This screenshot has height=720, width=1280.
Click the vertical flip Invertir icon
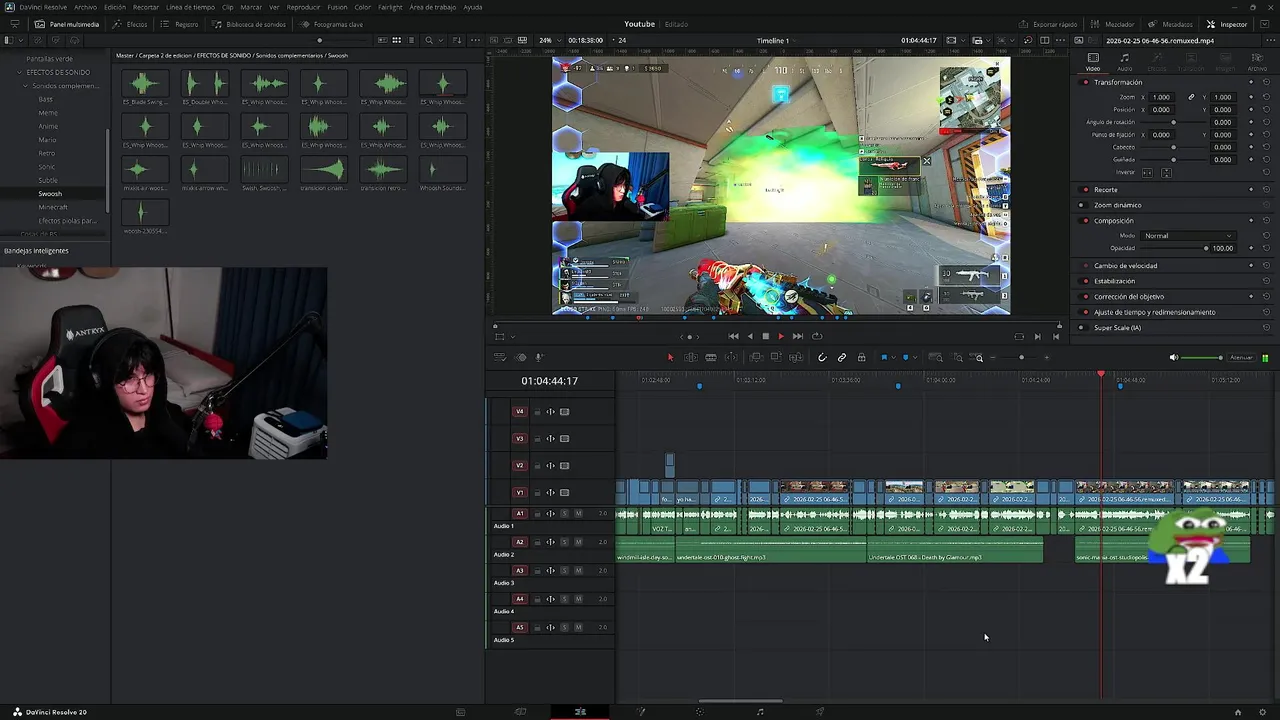click(x=1166, y=172)
